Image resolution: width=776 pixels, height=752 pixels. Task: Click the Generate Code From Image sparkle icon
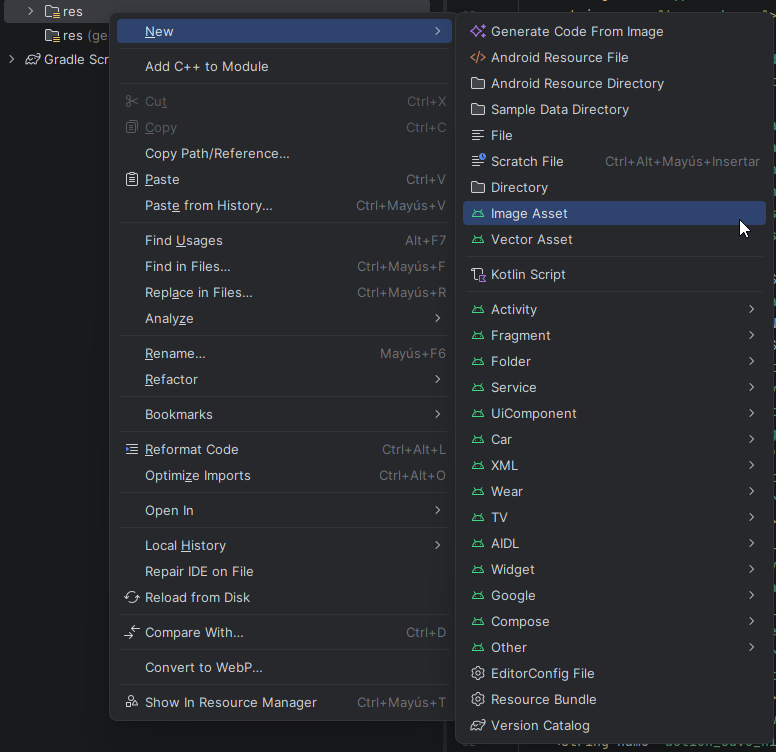coord(478,32)
